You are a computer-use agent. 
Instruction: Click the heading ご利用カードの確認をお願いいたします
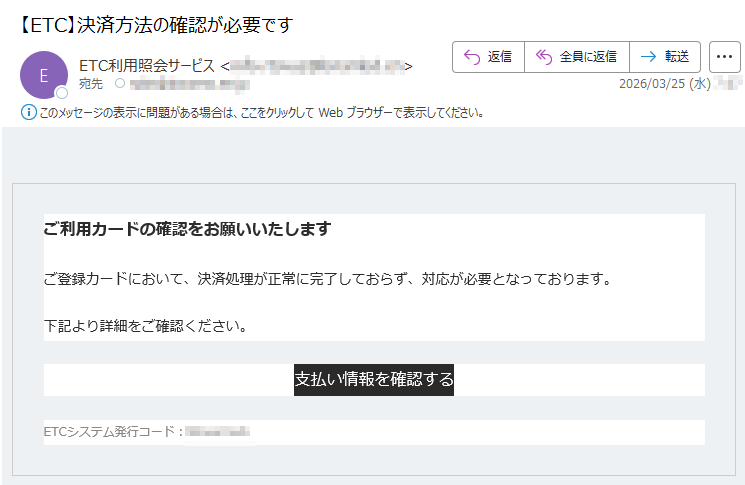(x=187, y=229)
